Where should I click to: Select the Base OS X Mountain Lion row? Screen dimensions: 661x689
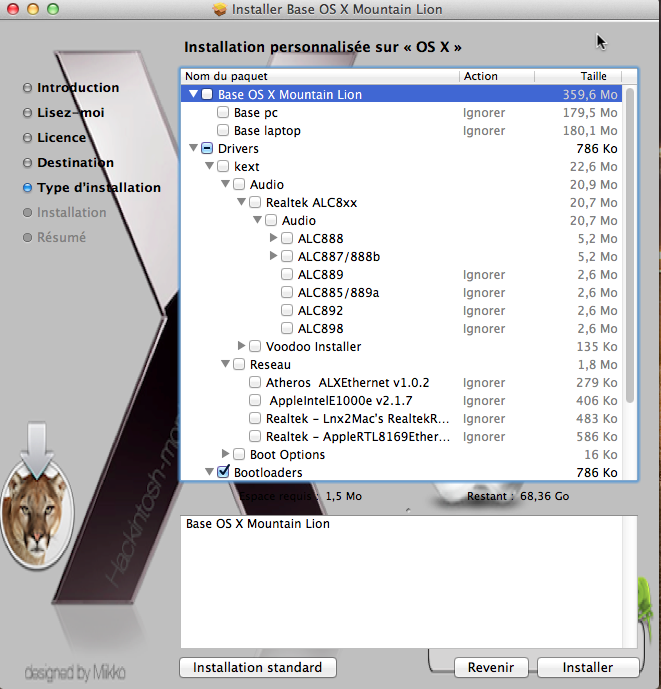(401, 94)
